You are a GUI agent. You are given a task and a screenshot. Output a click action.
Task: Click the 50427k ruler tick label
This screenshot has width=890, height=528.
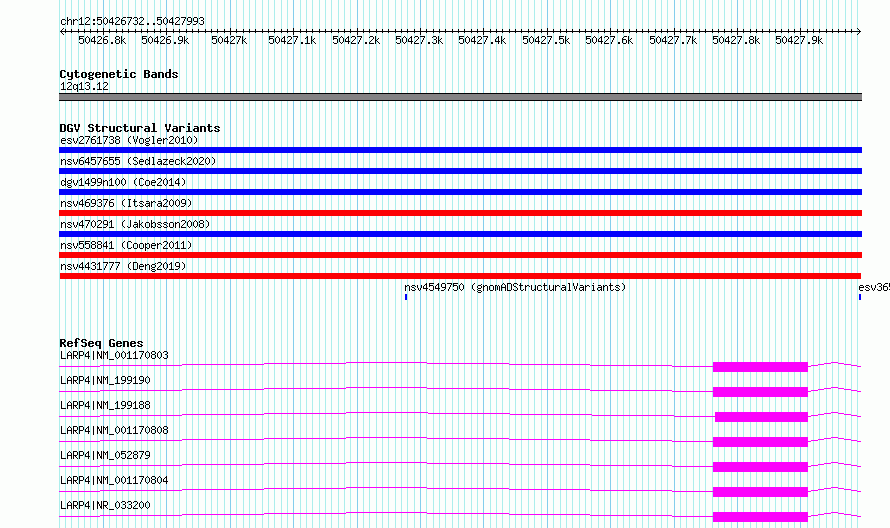pyautogui.click(x=229, y=40)
